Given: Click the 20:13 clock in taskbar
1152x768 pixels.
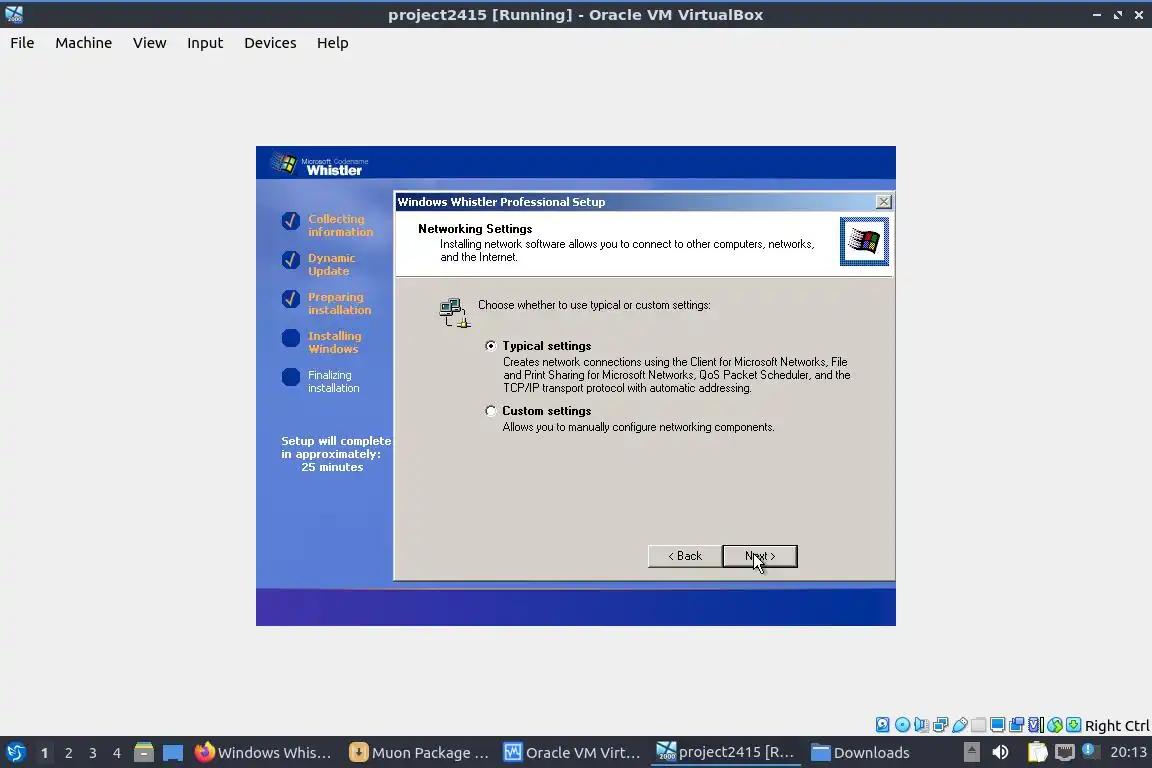Looking at the screenshot, I should tap(1128, 752).
